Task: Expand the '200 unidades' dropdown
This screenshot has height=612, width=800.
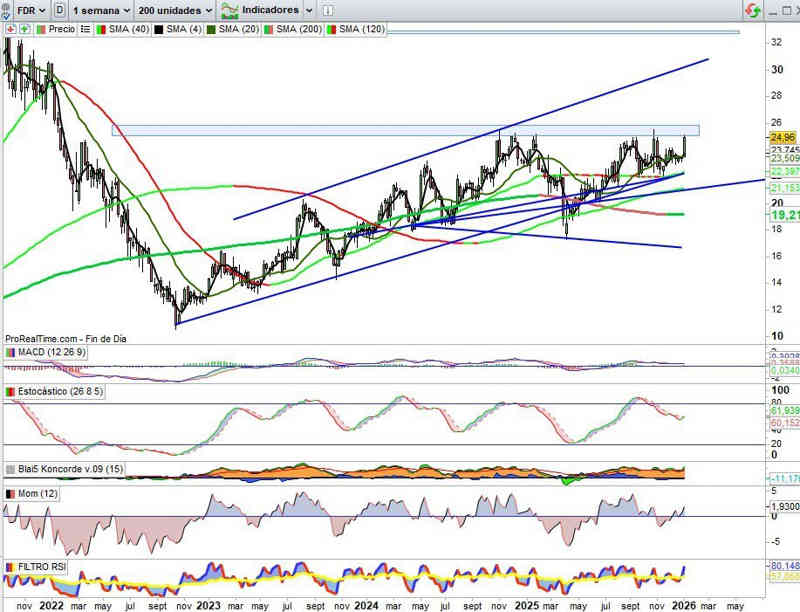Action: [175, 10]
